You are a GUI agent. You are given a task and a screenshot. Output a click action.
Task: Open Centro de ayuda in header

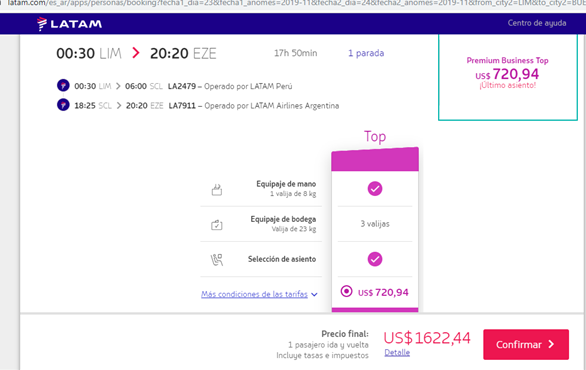(537, 23)
